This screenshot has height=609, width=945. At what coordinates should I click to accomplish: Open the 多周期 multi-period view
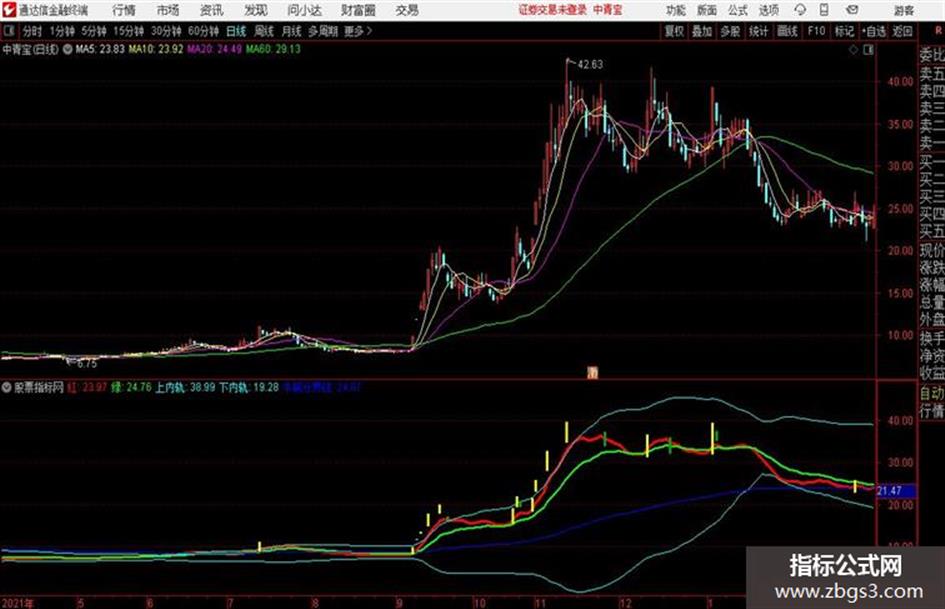pos(323,31)
